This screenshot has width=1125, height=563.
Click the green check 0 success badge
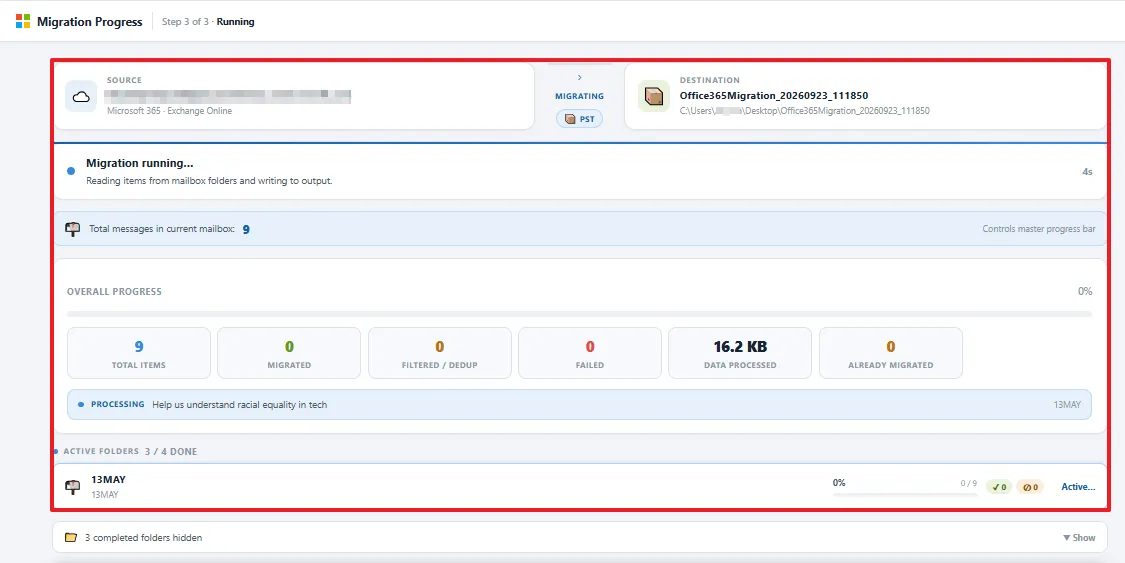[x=999, y=487]
